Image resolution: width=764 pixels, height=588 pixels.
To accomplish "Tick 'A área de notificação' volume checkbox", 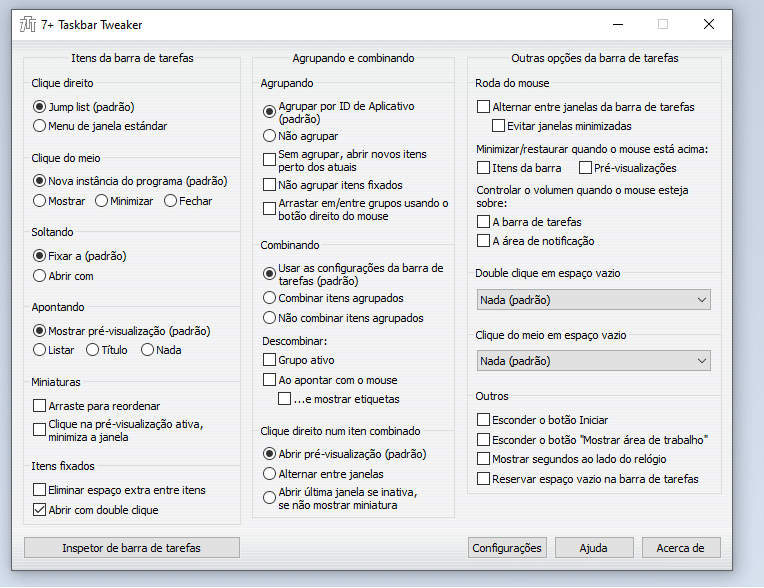I will (484, 241).
